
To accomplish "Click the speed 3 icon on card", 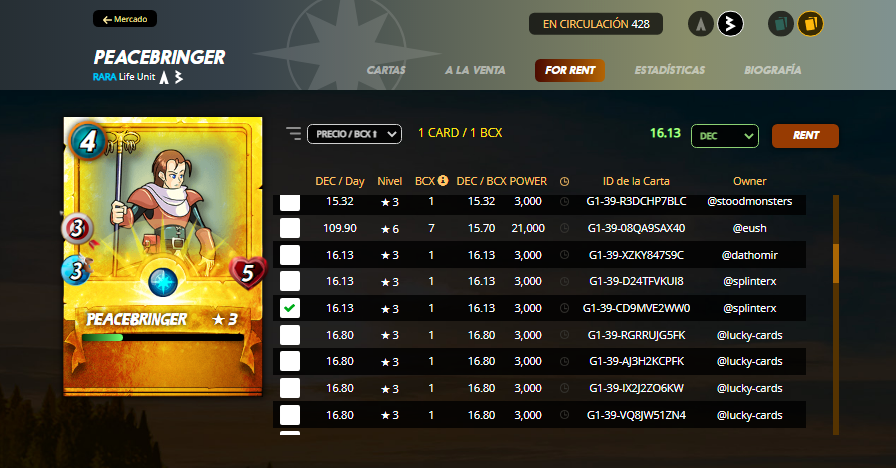I will 77,270.
